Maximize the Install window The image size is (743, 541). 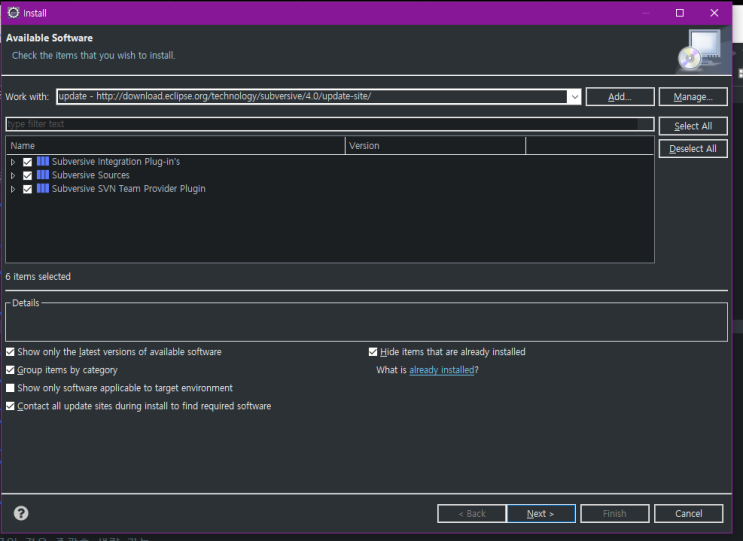(680, 13)
